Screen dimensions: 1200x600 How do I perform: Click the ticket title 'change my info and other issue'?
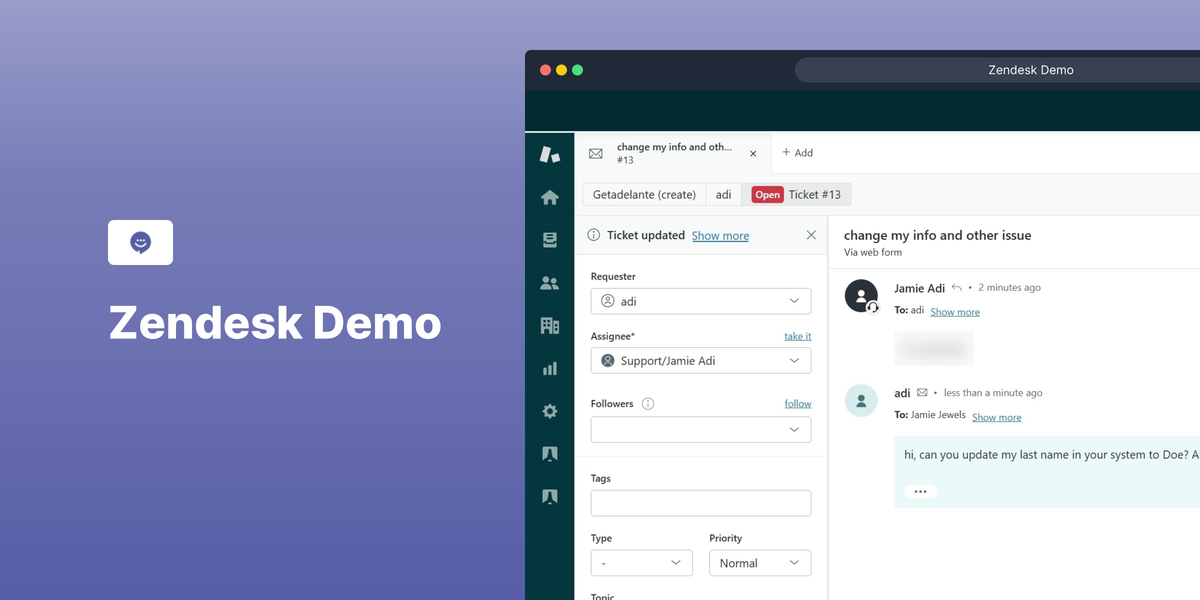[x=938, y=236]
